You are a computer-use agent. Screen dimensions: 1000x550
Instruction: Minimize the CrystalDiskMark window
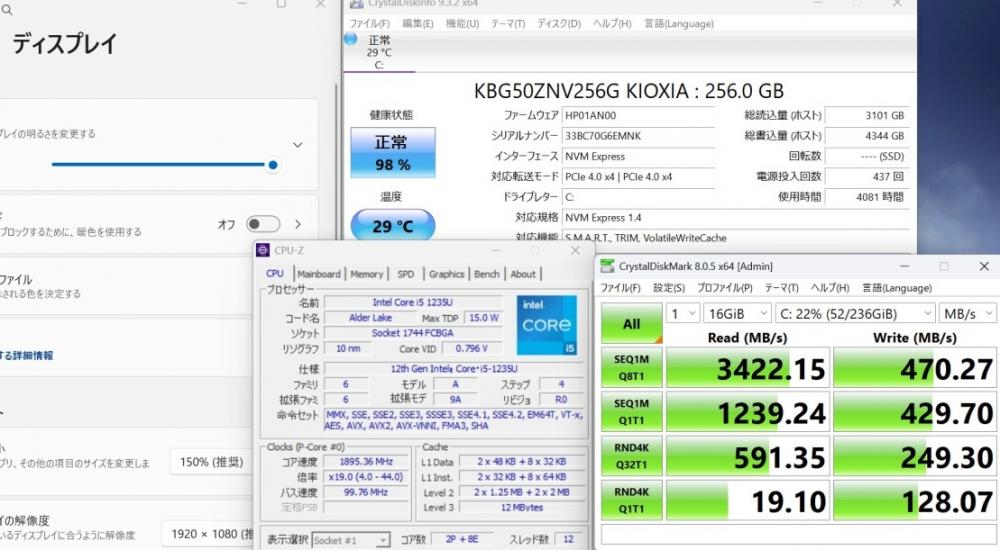tap(904, 266)
